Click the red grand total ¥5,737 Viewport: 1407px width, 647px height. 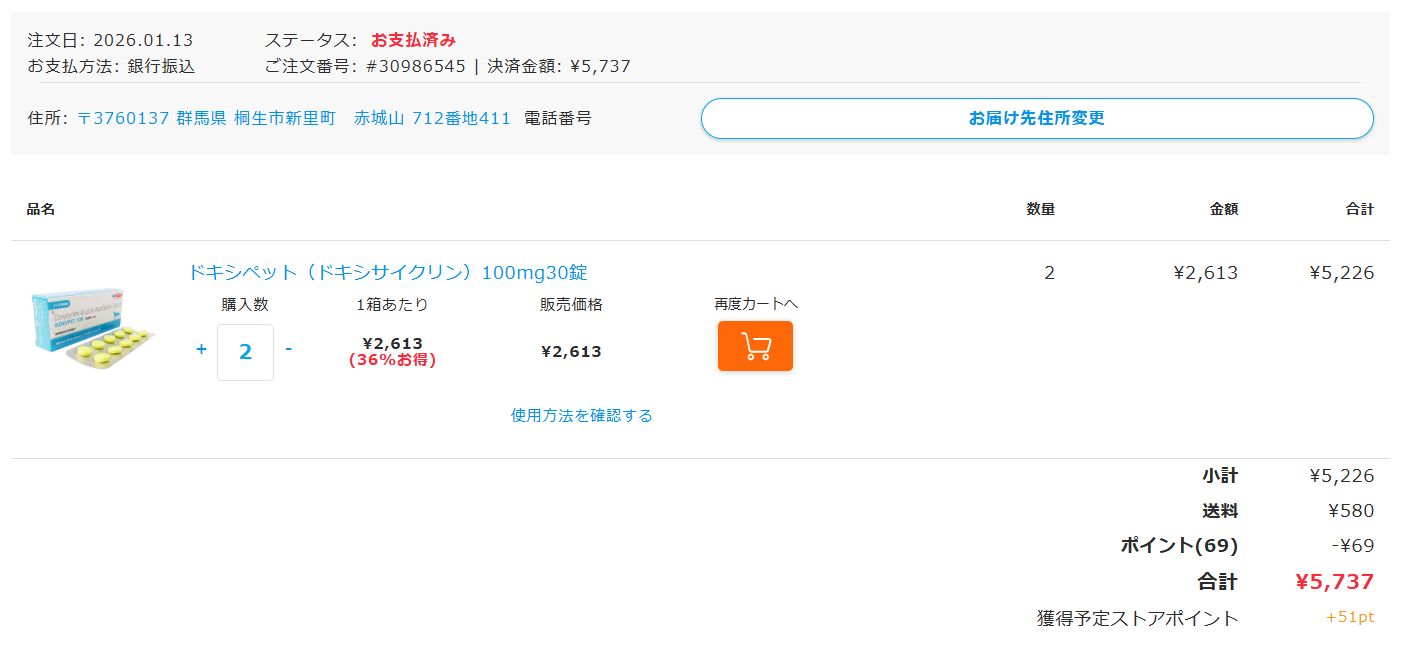[x=1334, y=582]
